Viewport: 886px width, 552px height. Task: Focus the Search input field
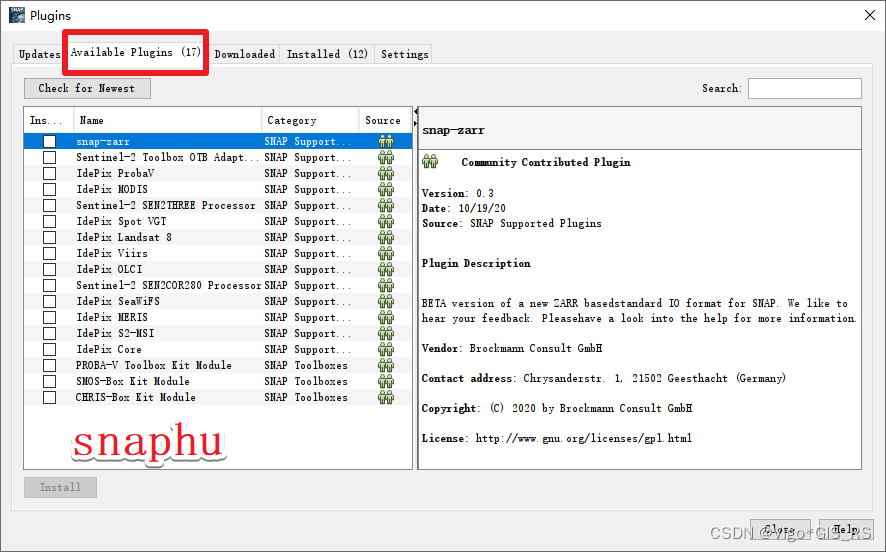(x=805, y=88)
